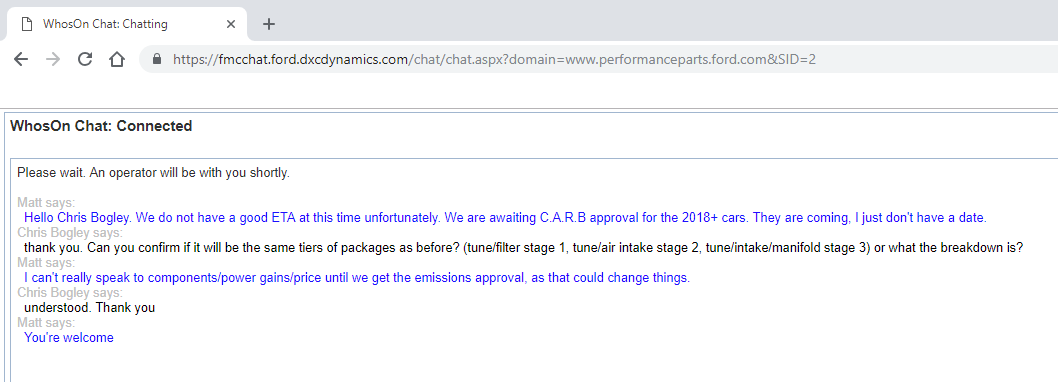Click 'Matt says:' label above emissions message
The height and width of the screenshot is (382, 1058).
click(x=46, y=263)
